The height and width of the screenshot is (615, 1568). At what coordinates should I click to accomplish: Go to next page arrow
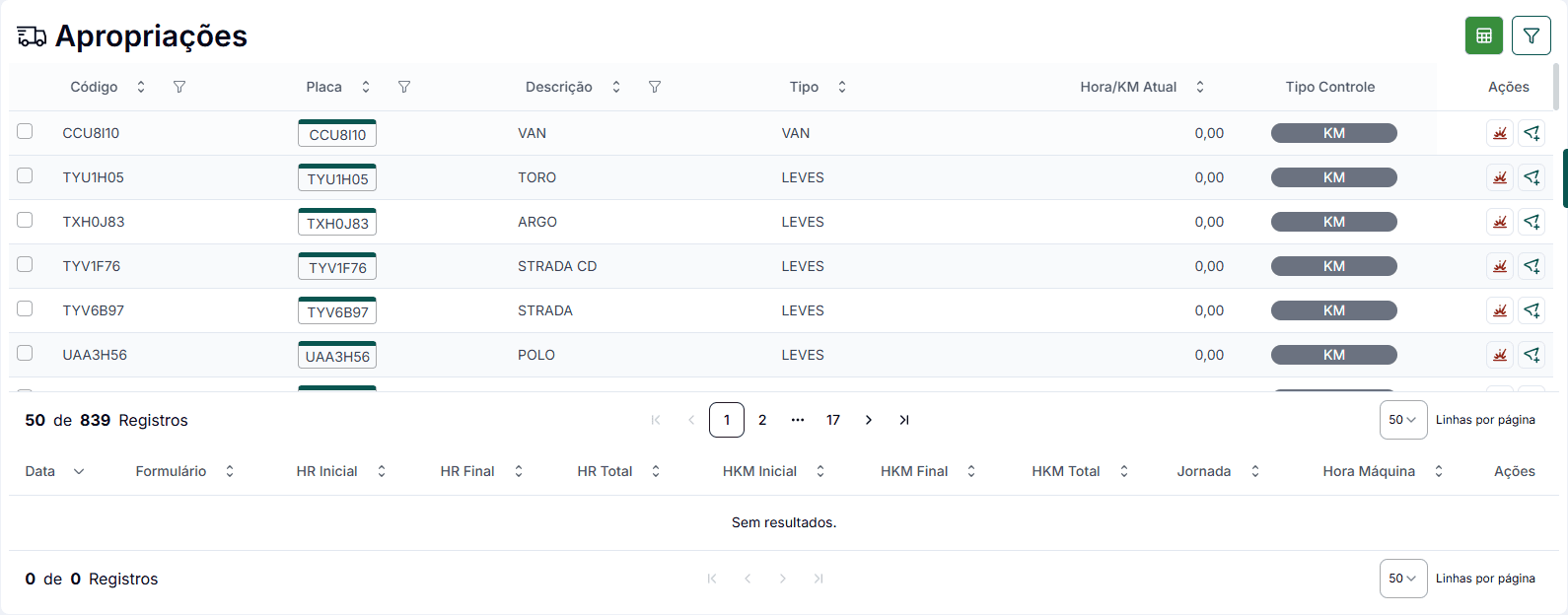click(x=869, y=420)
